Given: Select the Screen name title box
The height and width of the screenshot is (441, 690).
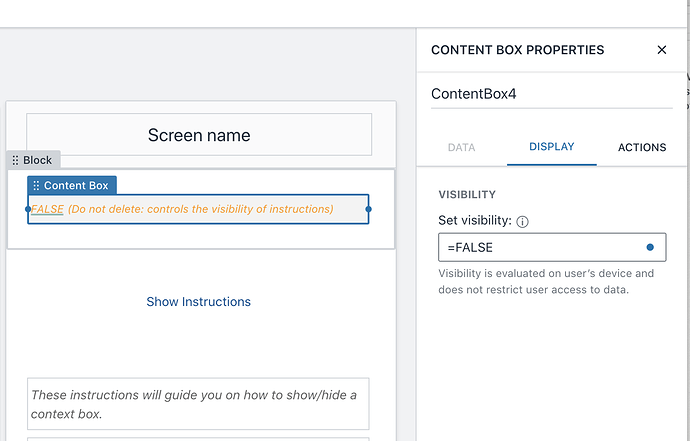Looking at the screenshot, I should pyautogui.click(x=199, y=135).
